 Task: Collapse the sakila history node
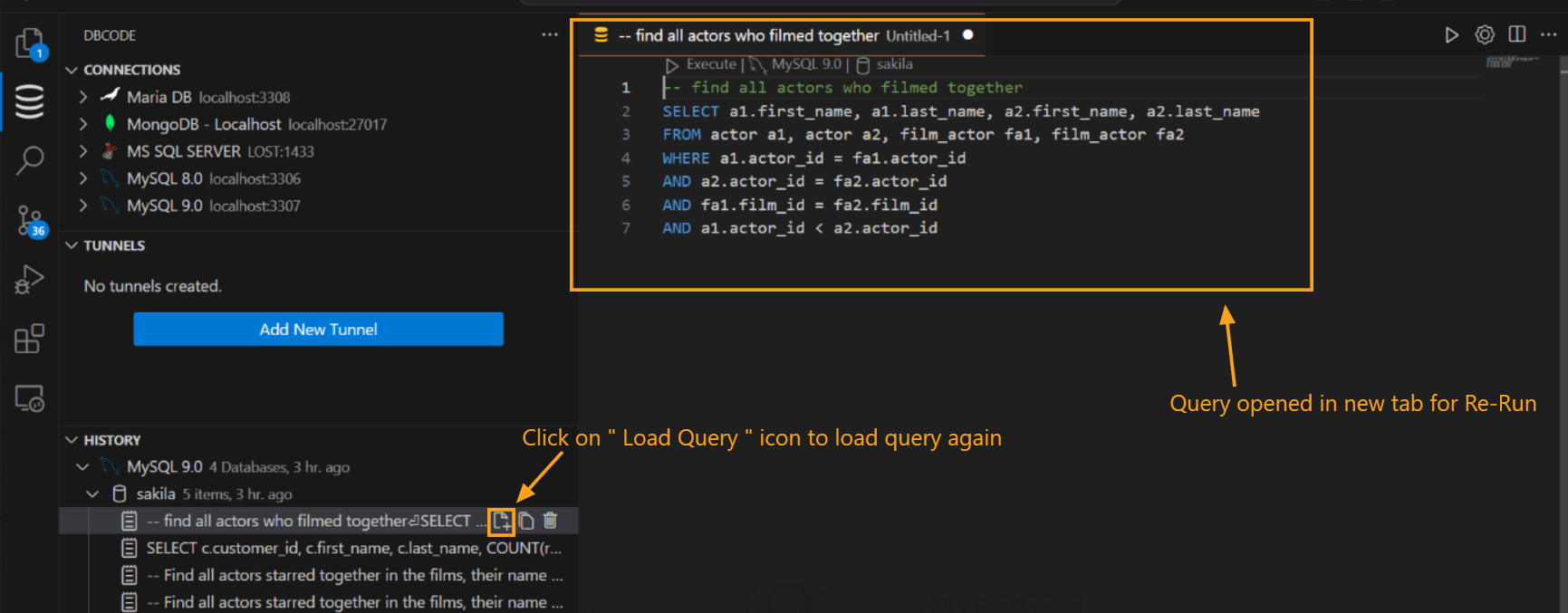92,493
